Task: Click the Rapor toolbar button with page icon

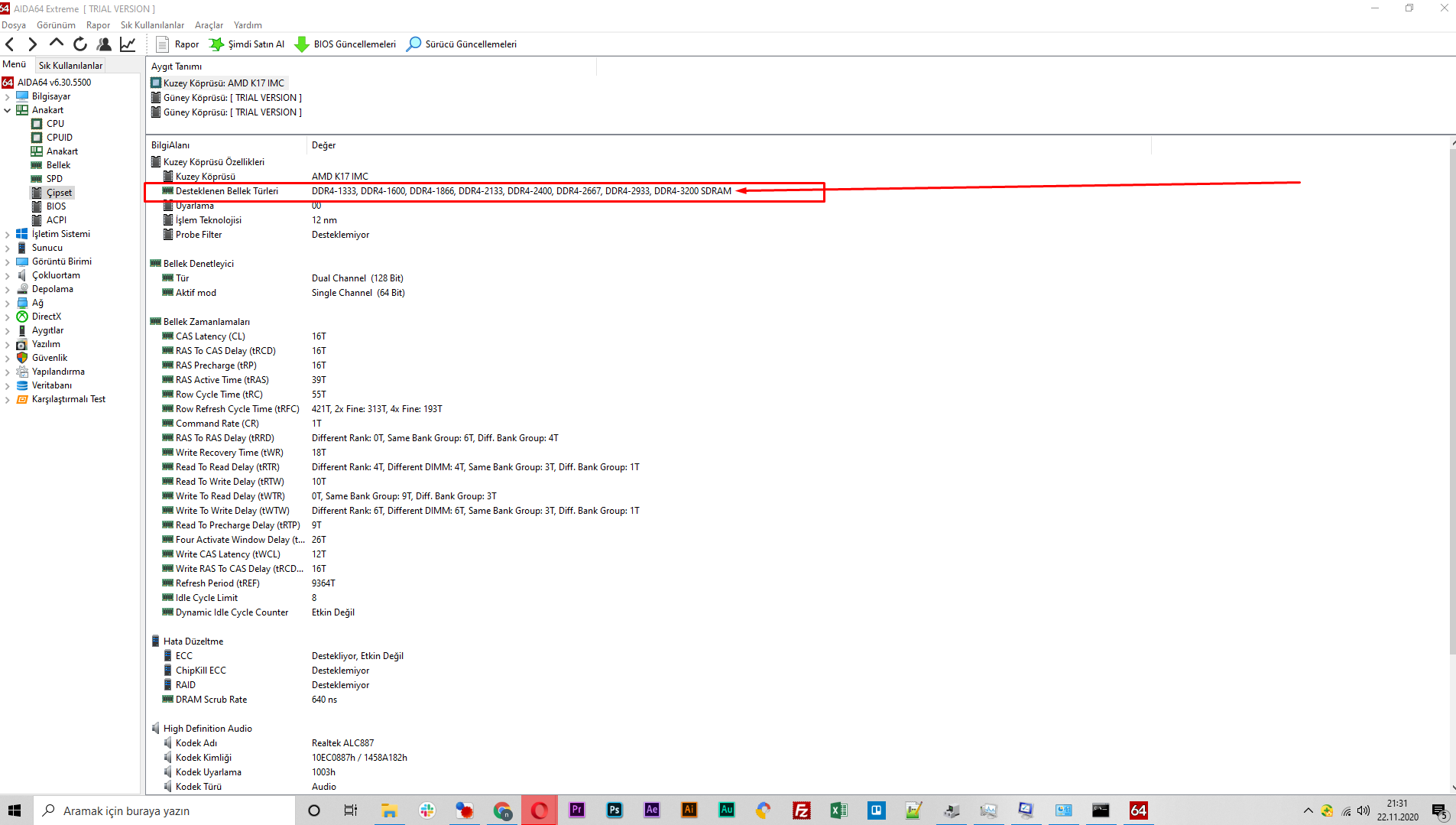Action: click(x=177, y=44)
